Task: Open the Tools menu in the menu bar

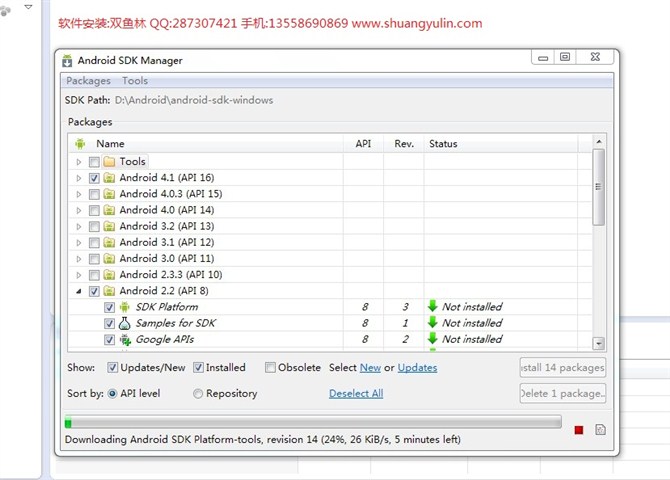Action: pyautogui.click(x=135, y=81)
